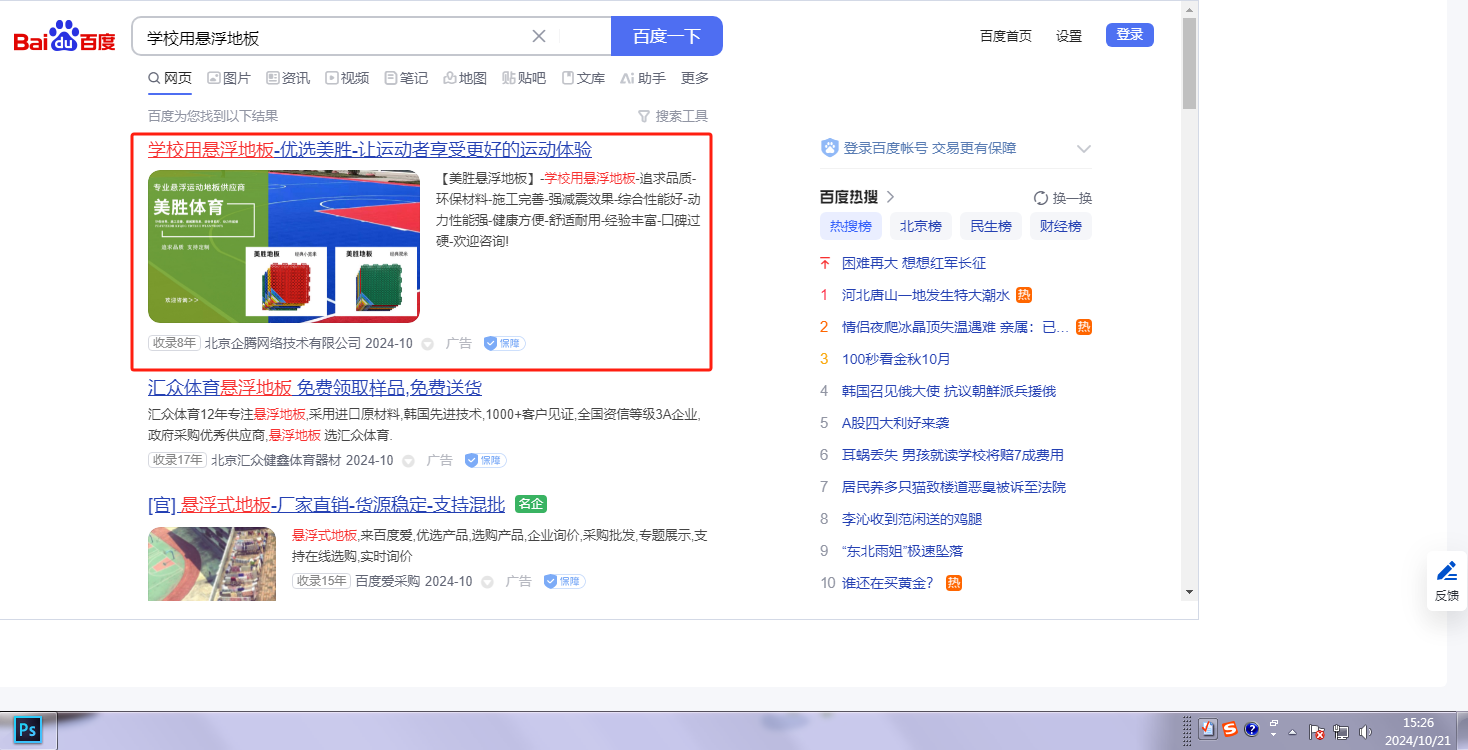The height and width of the screenshot is (750, 1468).
Task: Open hot search 耳蜗丢失 男孩就读学校将赔7成费用
Action: [953, 455]
